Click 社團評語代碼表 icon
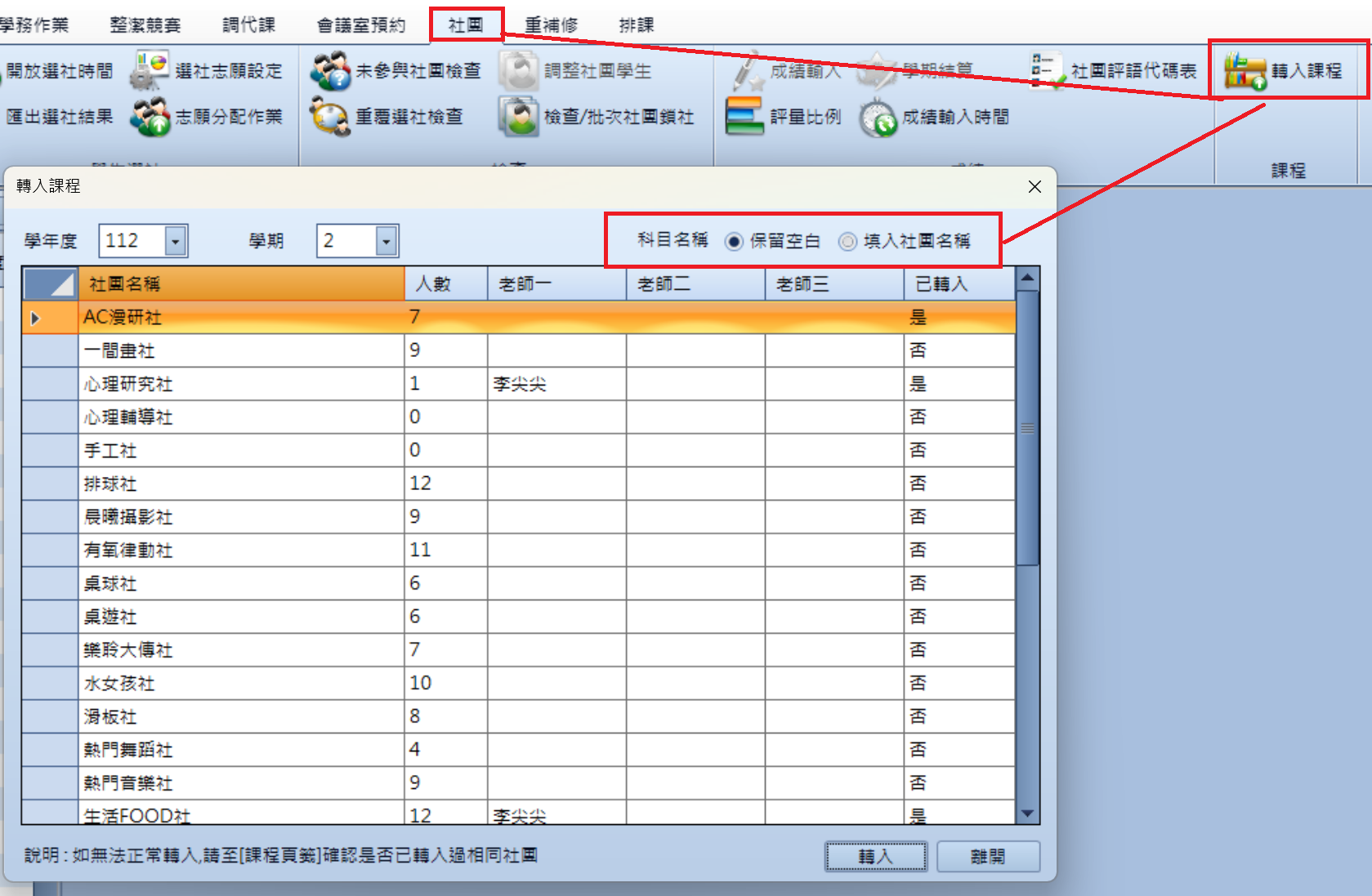This screenshot has width=1372, height=896. [1047, 71]
